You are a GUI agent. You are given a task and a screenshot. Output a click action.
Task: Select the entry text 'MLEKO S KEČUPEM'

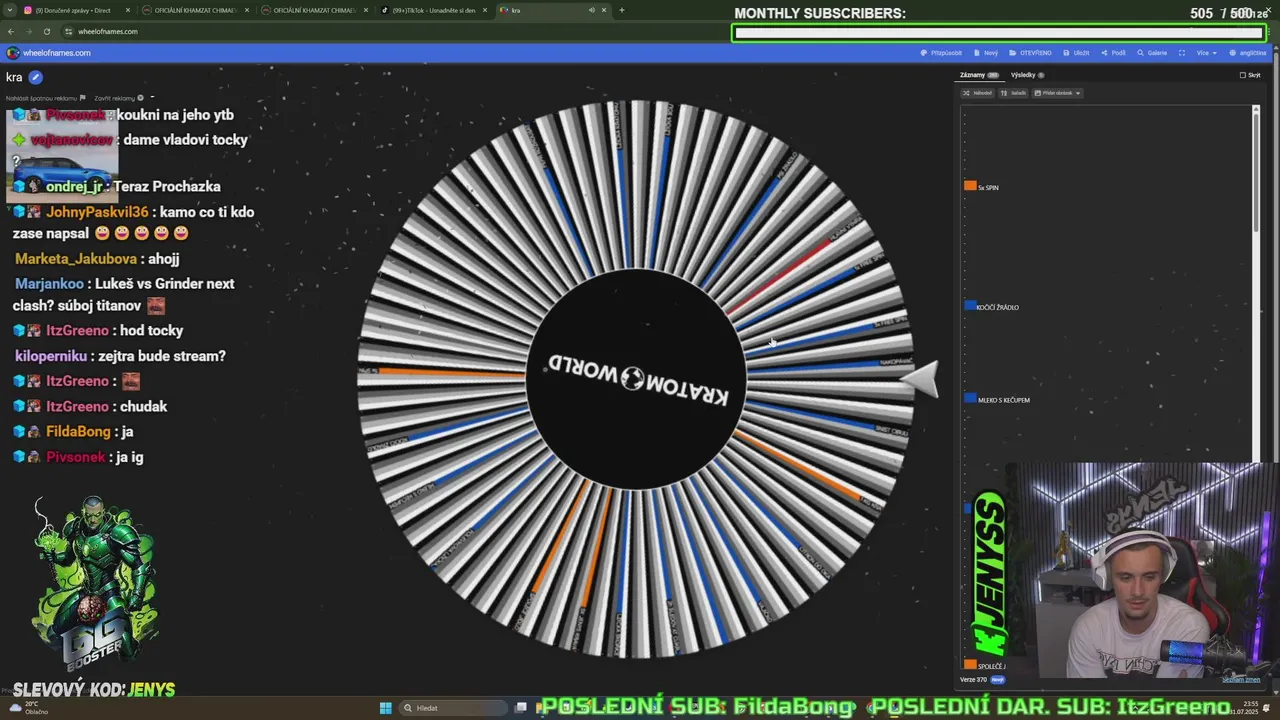tap(1003, 400)
